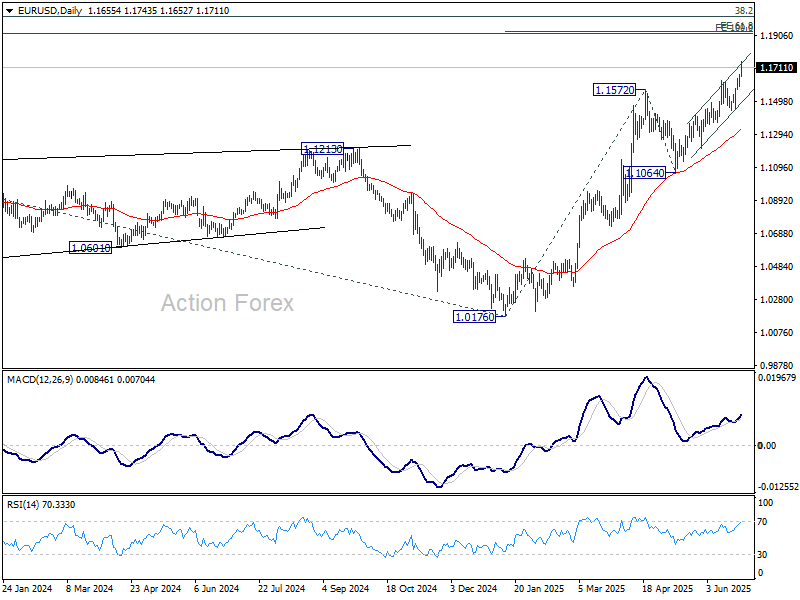Screen dimensions: 800x600
Task: Click the FE 61.8 projection label
Action: pos(735,27)
